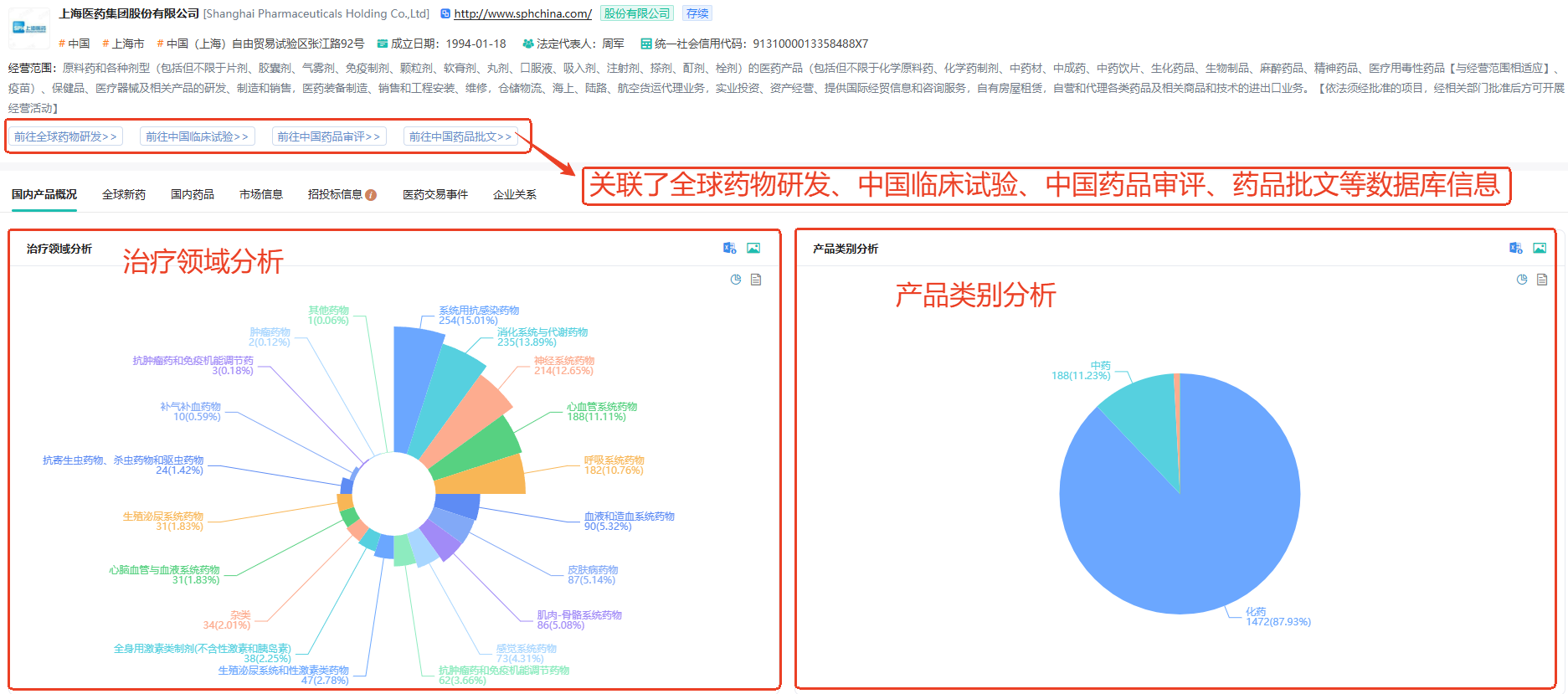Image resolution: width=1568 pixels, height=694 pixels.
Task: Save the 产品类别分析 chart as image
Action: (x=1540, y=248)
